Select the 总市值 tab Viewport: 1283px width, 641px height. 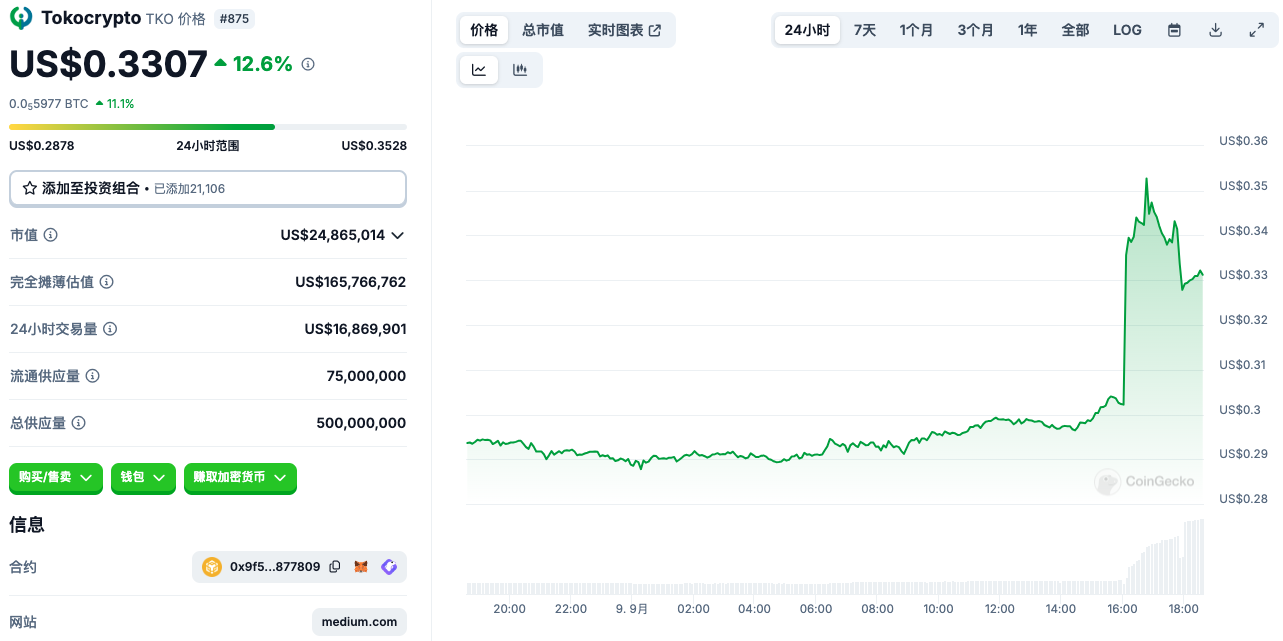[x=543, y=30]
